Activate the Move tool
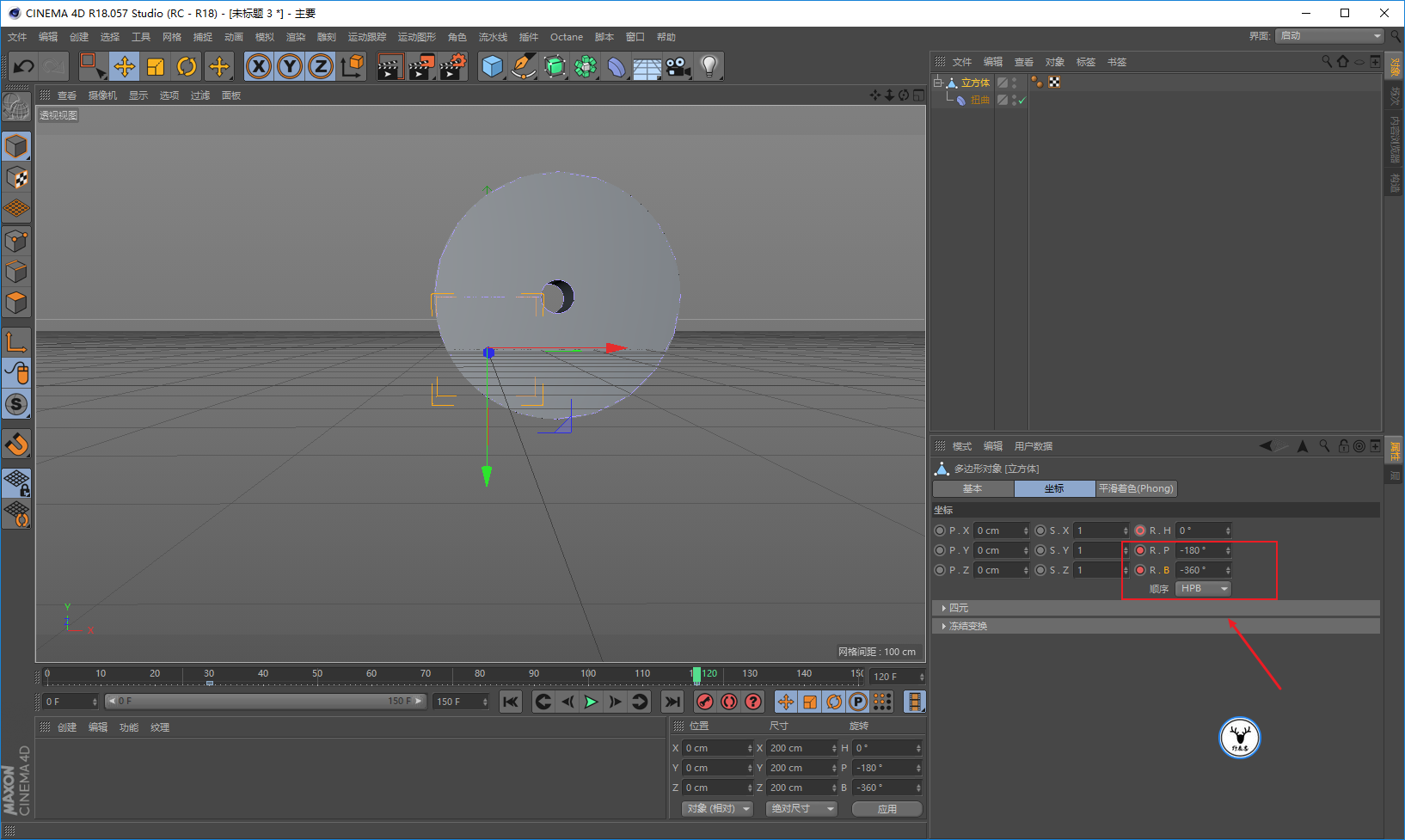1405x840 pixels. 125,66
